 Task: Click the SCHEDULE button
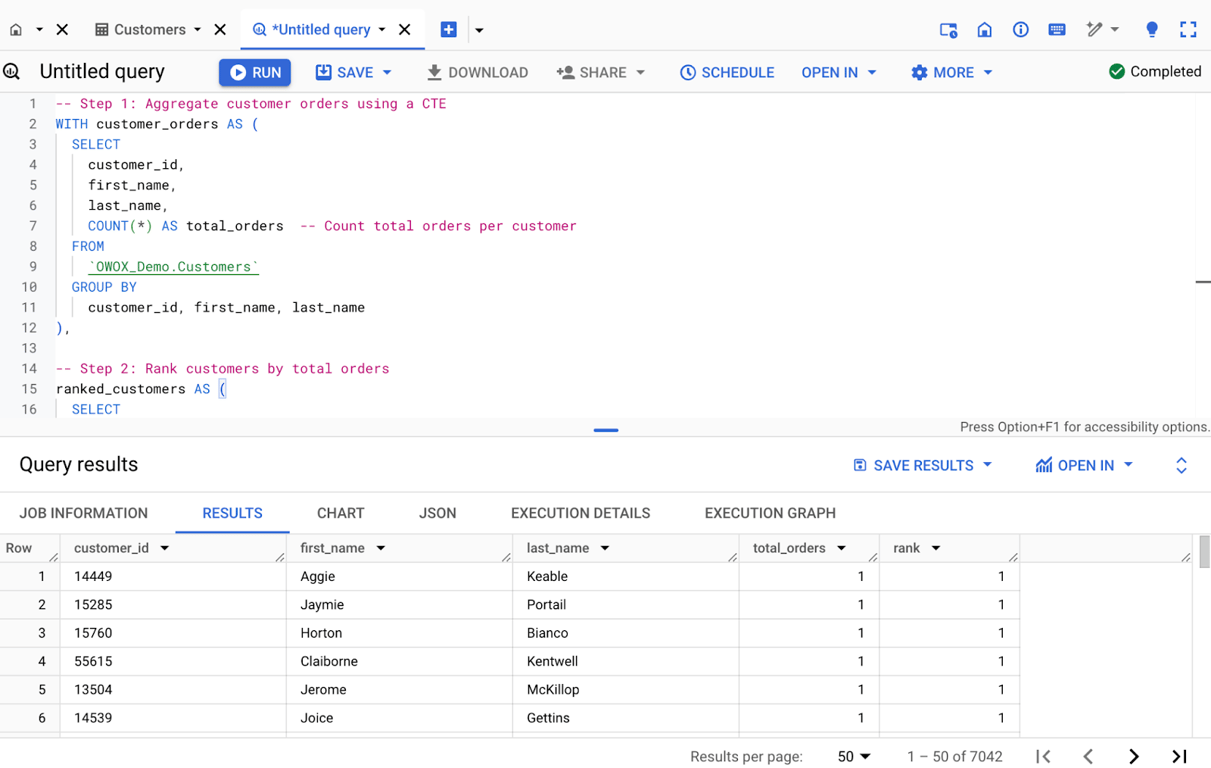point(727,72)
